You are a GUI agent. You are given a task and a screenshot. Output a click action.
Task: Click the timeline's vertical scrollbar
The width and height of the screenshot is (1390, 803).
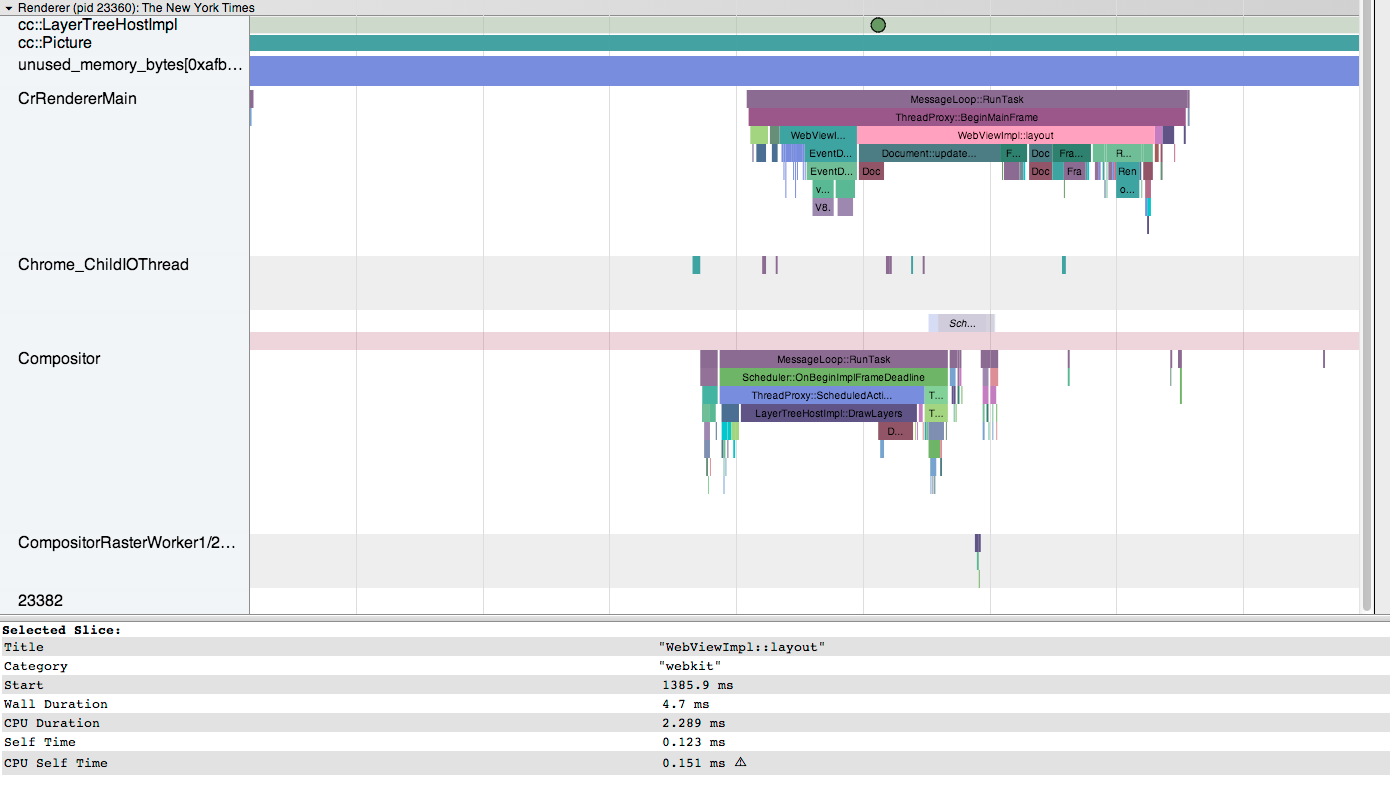pyautogui.click(x=1366, y=300)
